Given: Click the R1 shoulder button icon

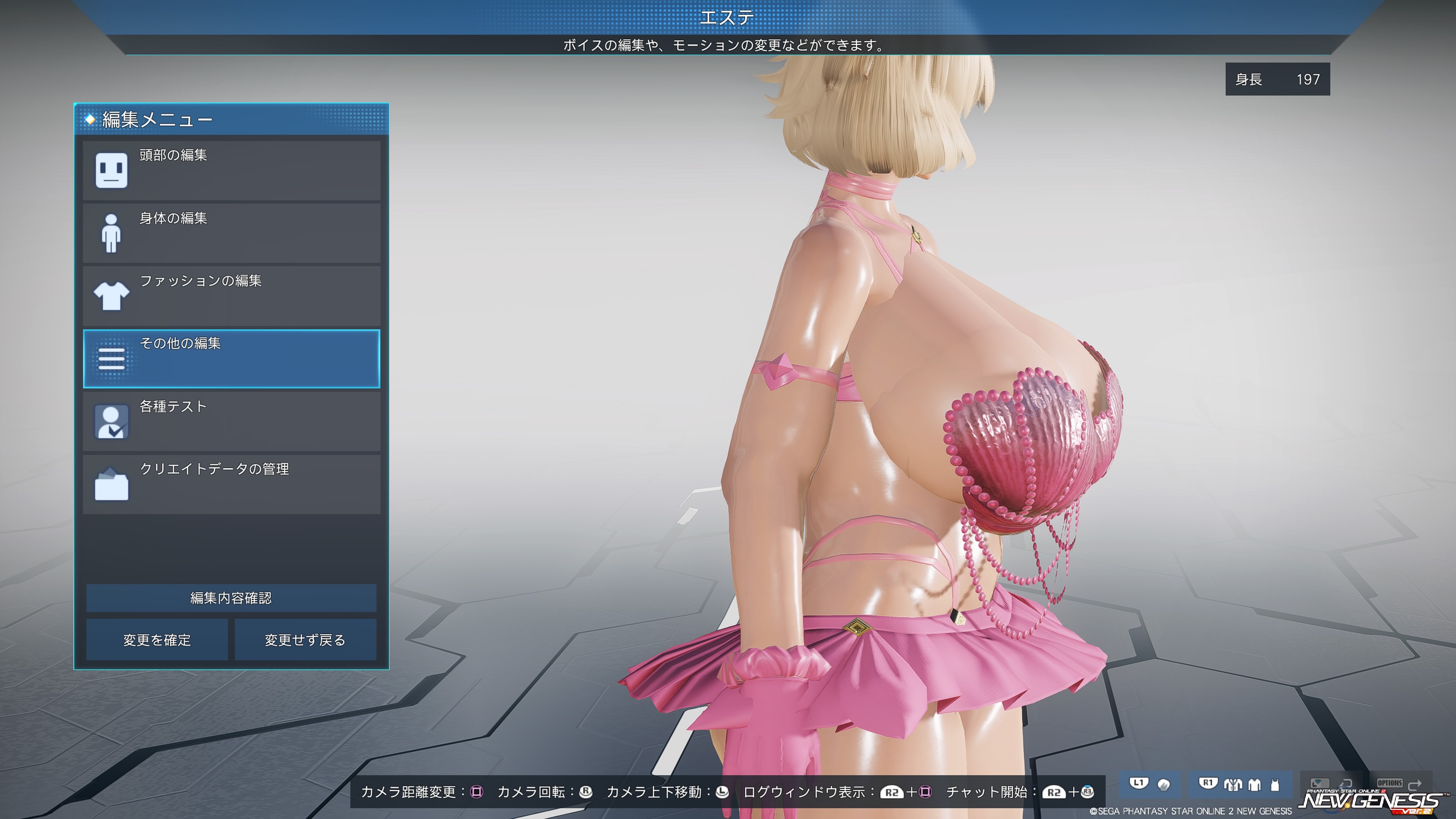Looking at the screenshot, I should [x=1208, y=783].
